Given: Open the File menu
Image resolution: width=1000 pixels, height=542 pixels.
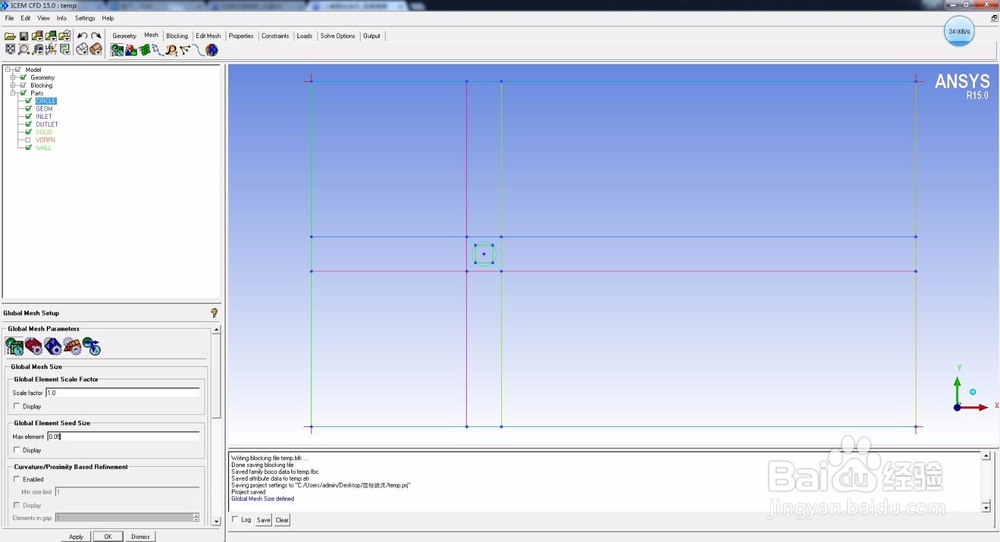Looking at the screenshot, I should click(x=9, y=18).
